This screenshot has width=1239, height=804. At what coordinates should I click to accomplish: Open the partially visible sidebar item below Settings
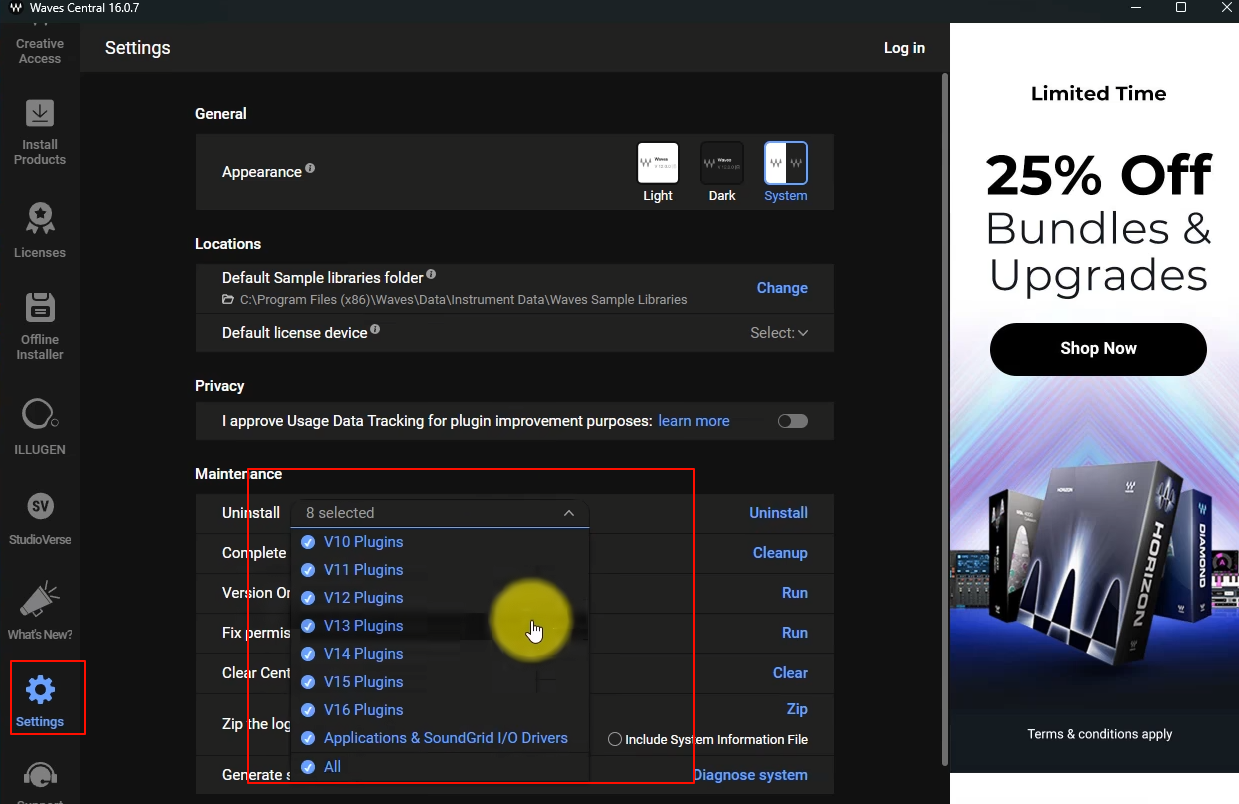click(x=41, y=780)
